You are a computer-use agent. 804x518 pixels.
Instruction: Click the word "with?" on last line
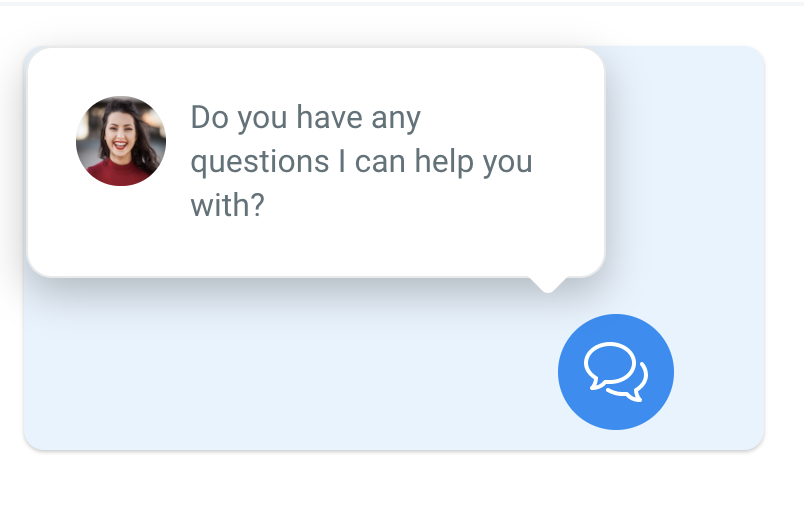tap(228, 205)
